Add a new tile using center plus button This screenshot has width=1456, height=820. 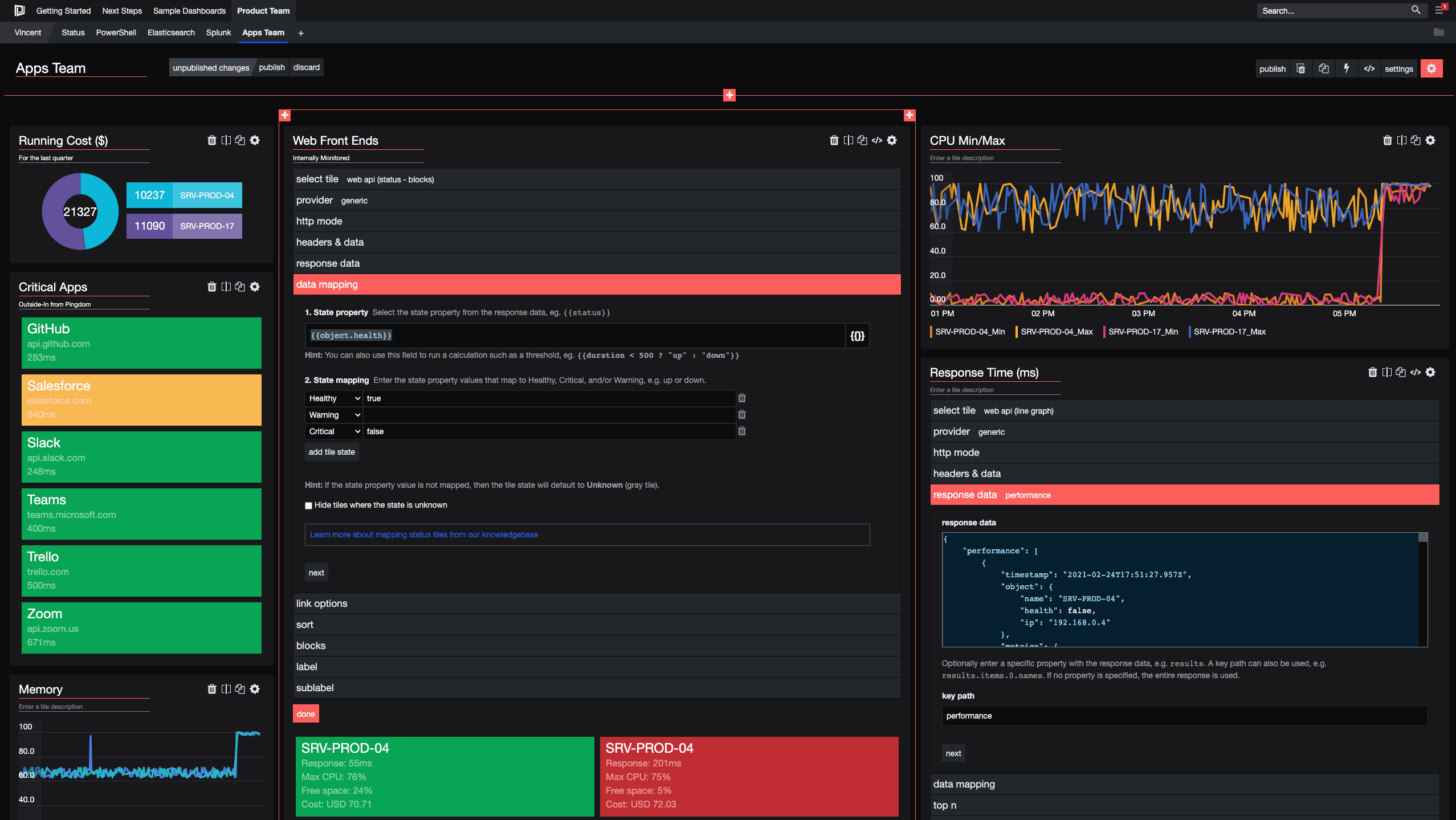click(x=729, y=95)
